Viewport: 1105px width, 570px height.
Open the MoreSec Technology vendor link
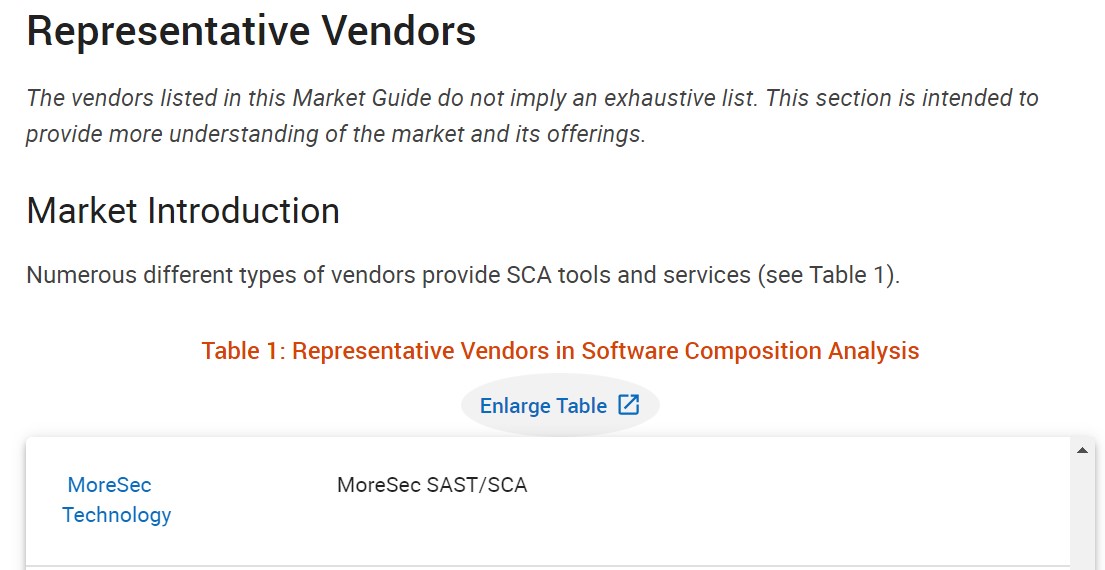click(x=116, y=500)
